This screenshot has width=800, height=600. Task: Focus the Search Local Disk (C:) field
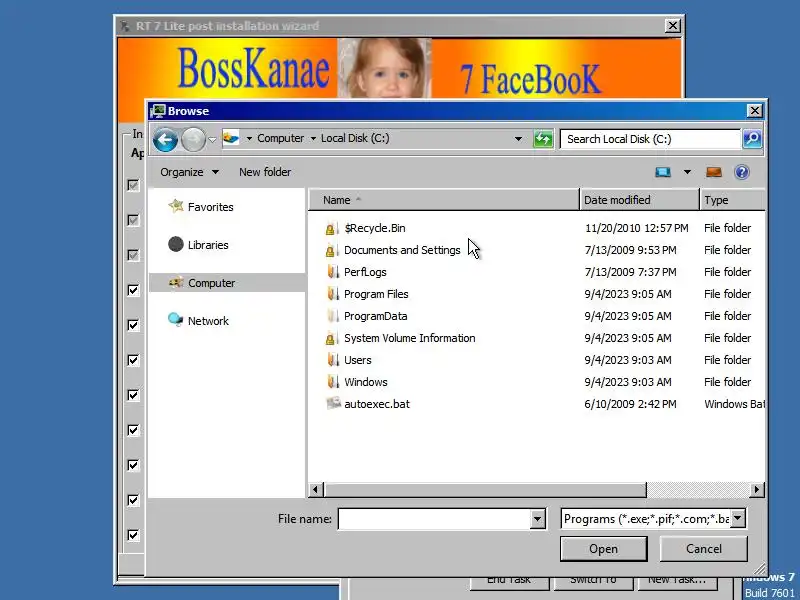click(650, 139)
